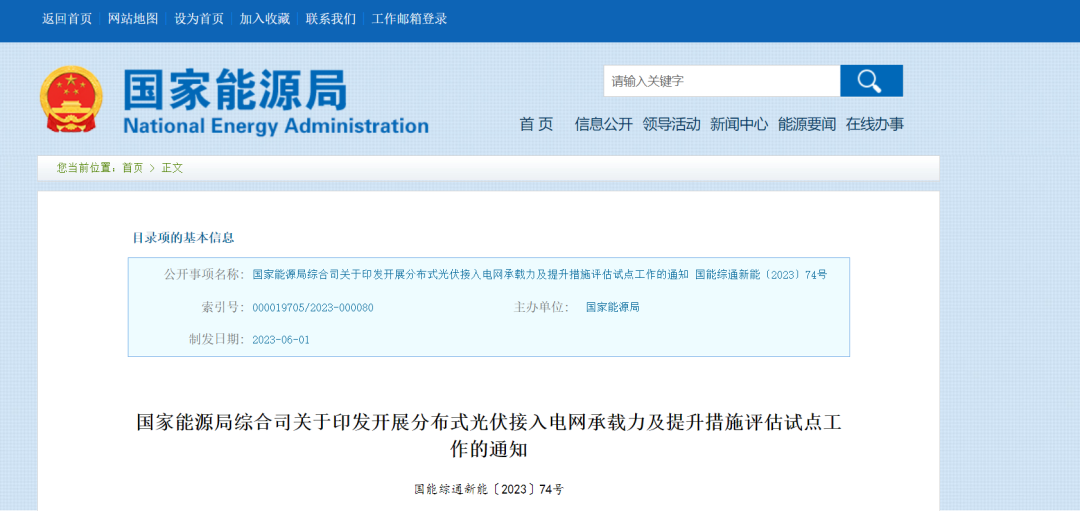The width and height of the screenshot is (1080, 511).
Task: Switch to the 新闻中心 section
Action: (x=739, y=124)
